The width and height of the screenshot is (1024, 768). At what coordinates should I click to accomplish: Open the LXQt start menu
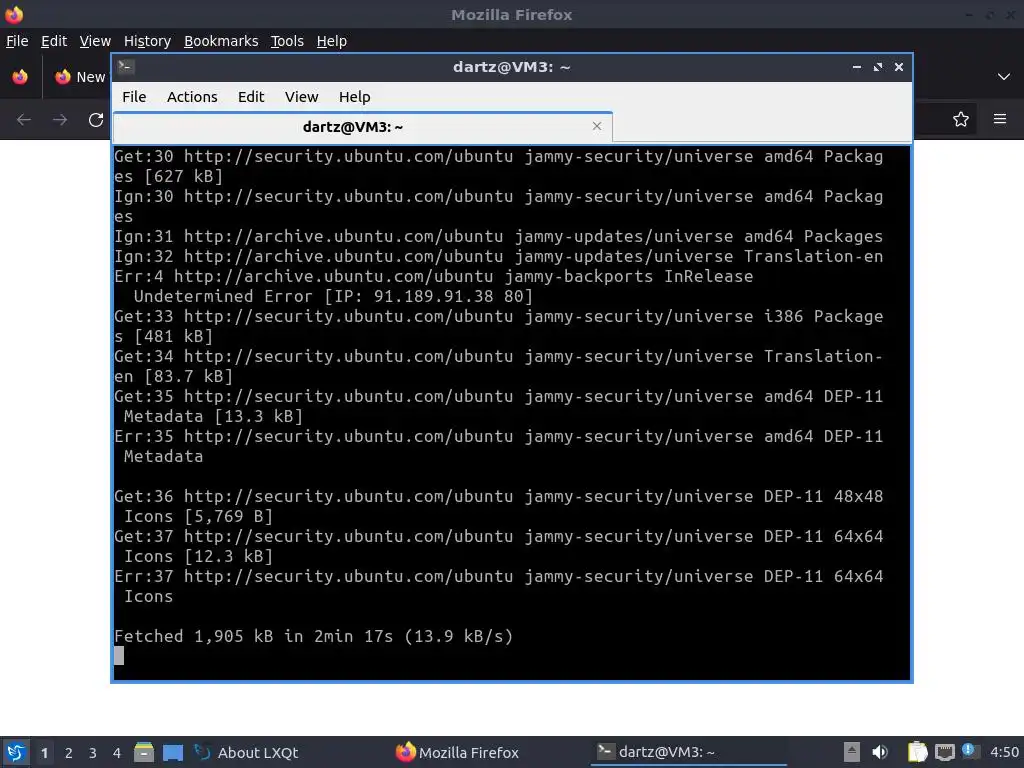(x=16, y=752)
